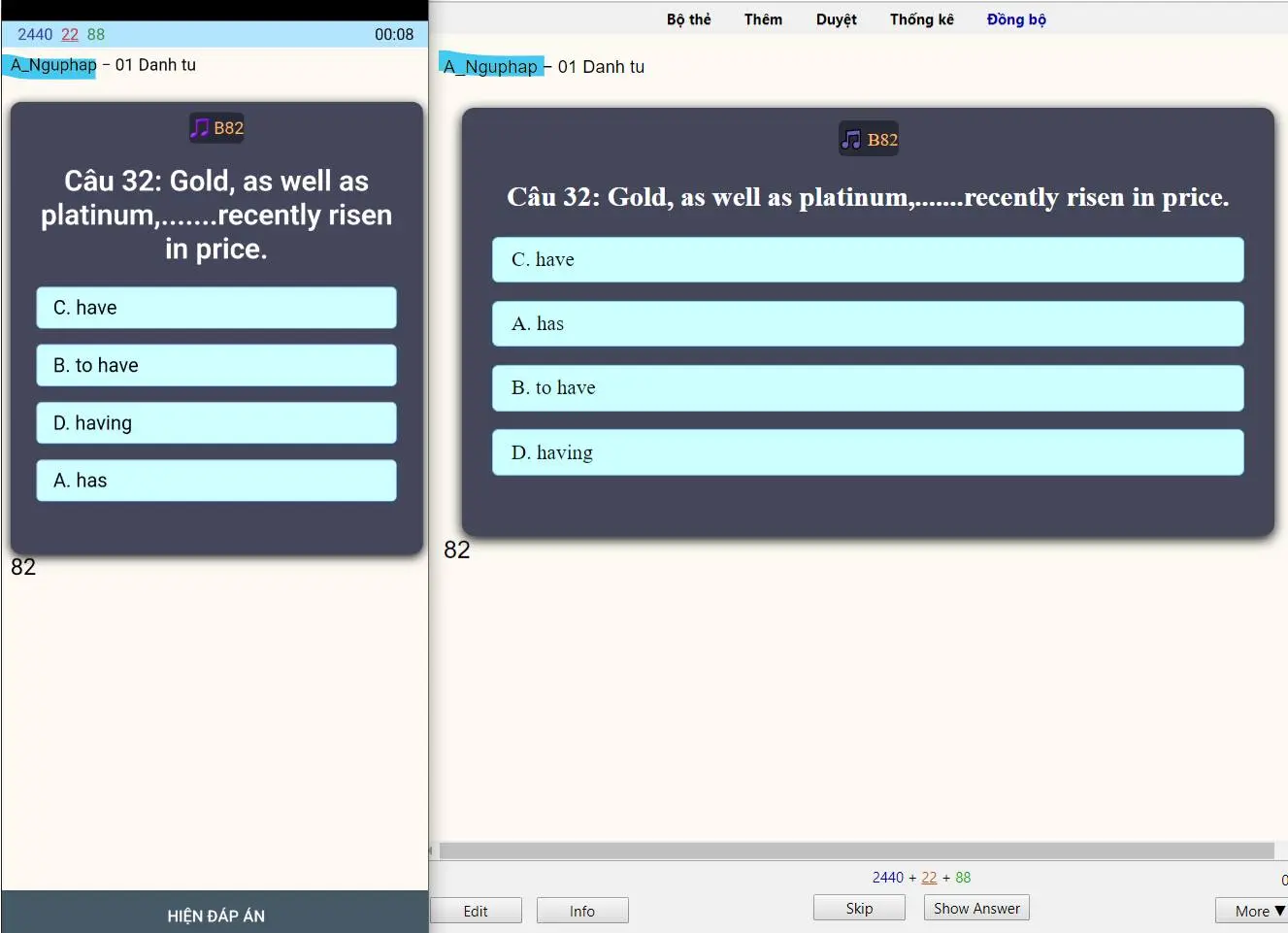The width and height of the screenshot is (1288, 933).
Task: Play the B82 audio icon in left card
Action: [x=201, y=128]
